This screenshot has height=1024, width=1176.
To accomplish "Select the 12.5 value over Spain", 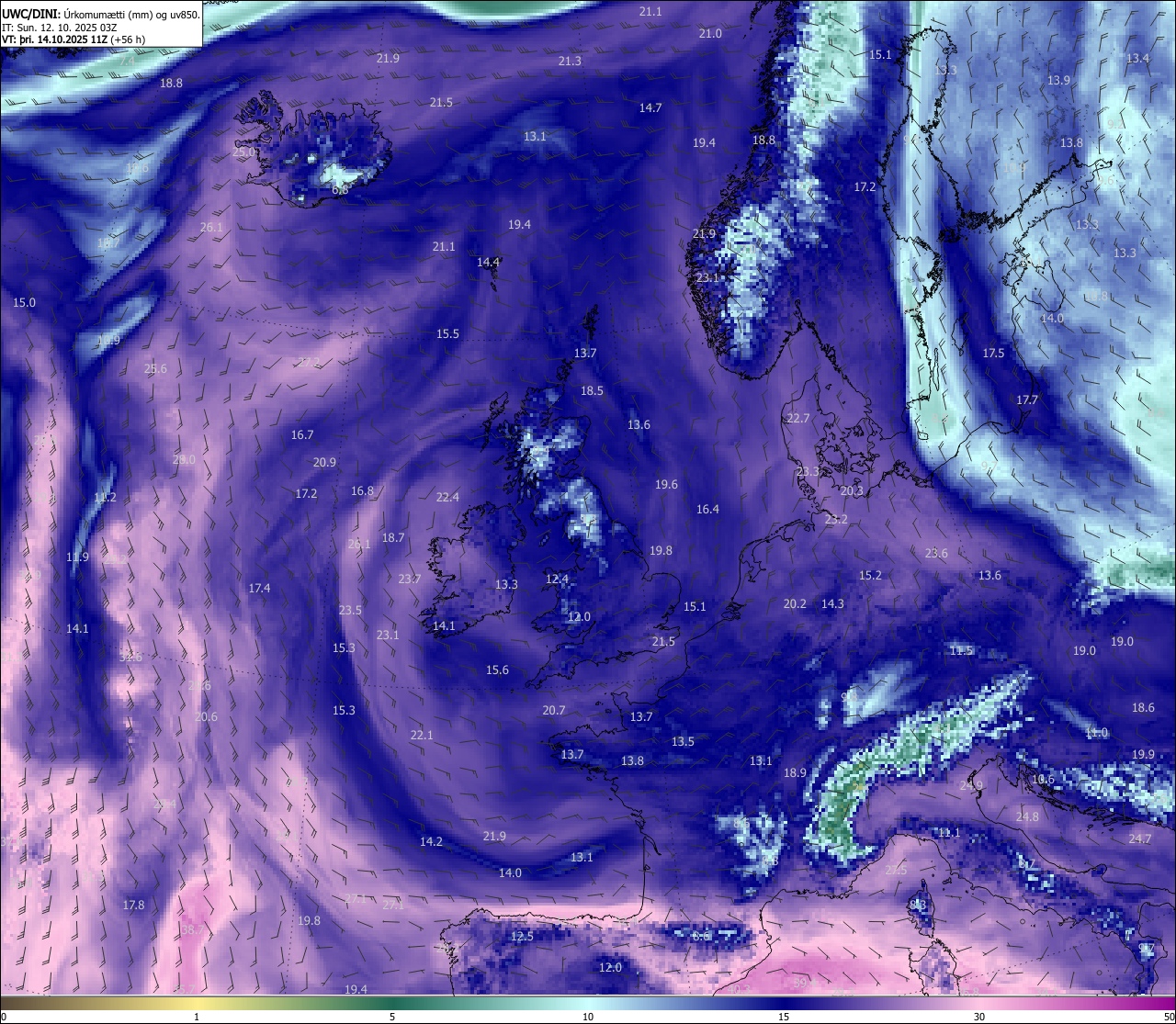I will 522,936.
